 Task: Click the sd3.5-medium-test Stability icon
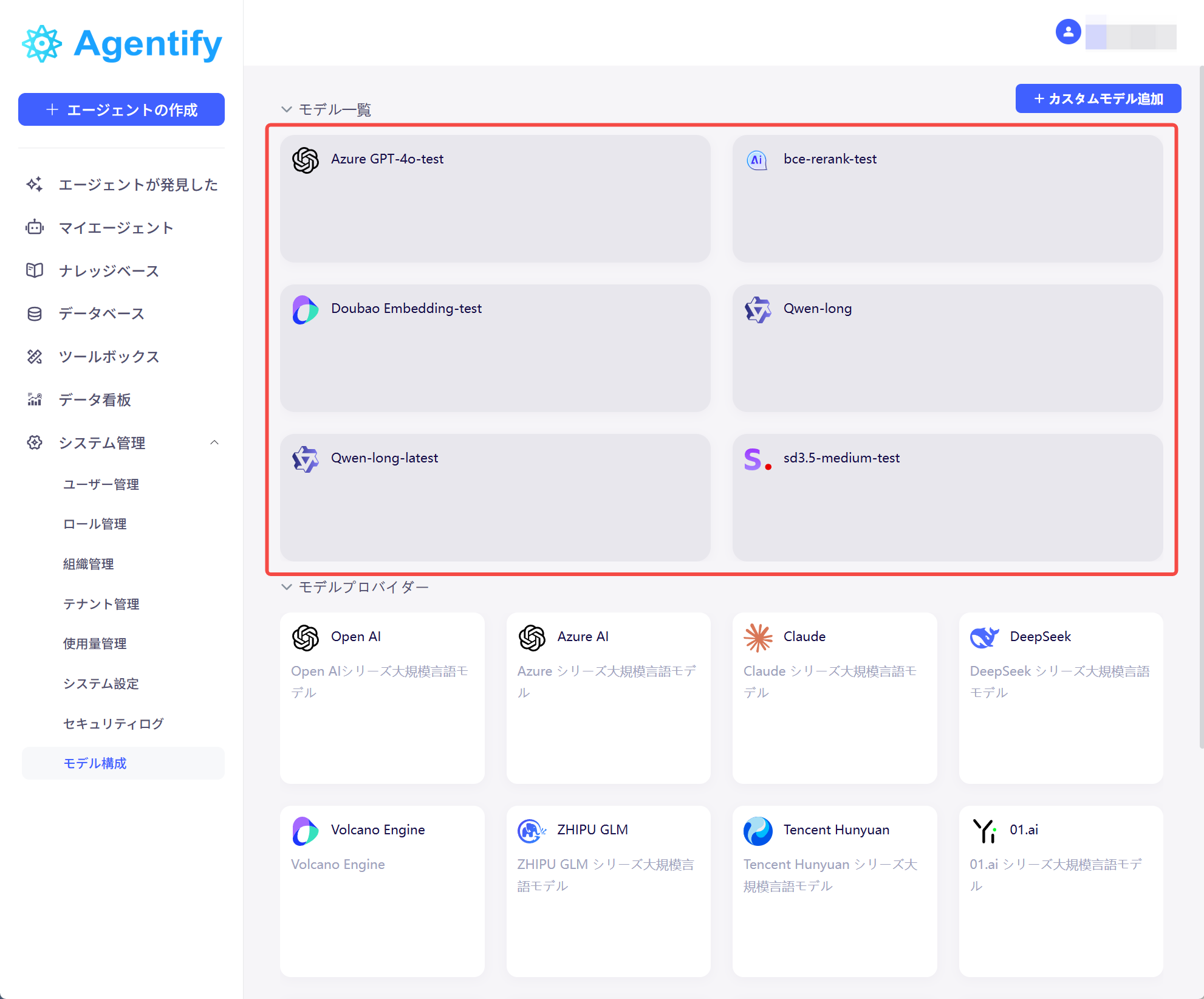[758, 459]
